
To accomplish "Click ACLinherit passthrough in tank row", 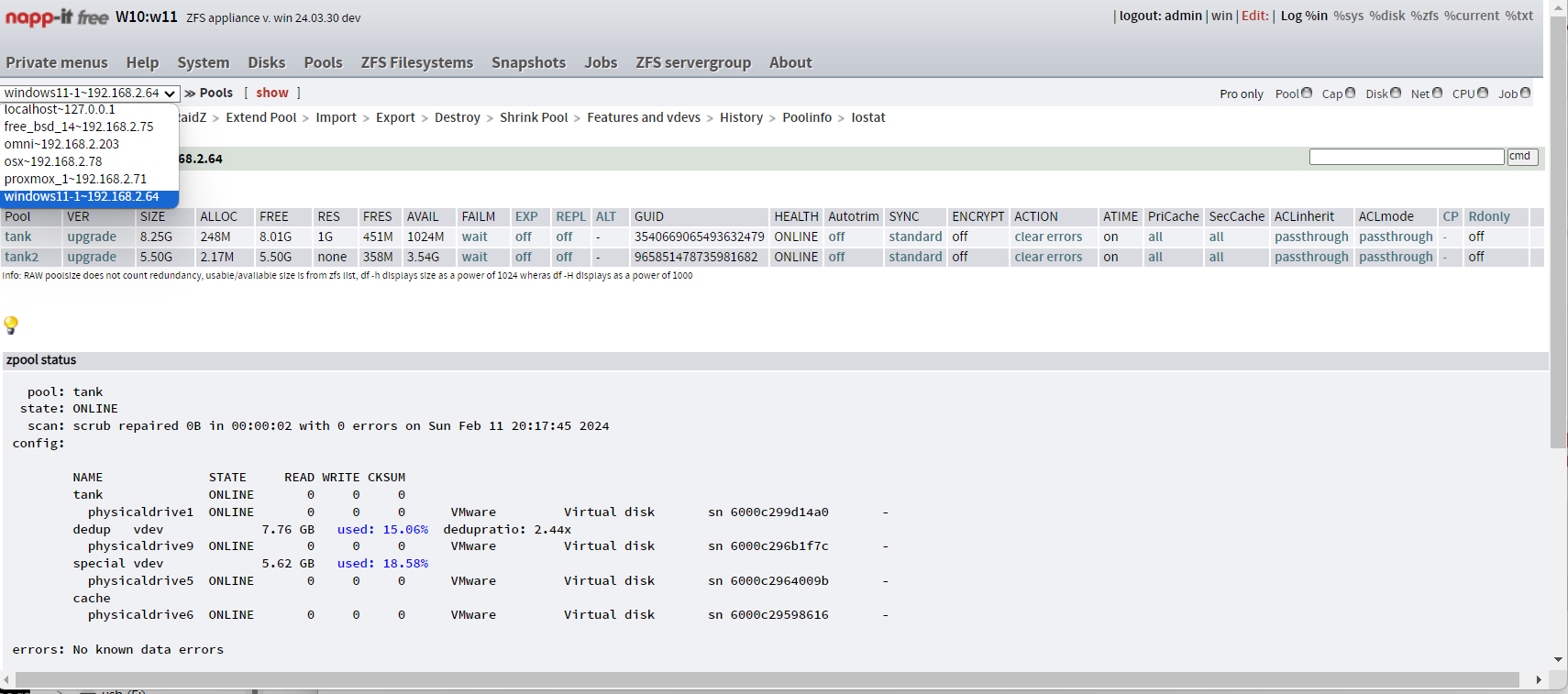I will click(1311, 237).
